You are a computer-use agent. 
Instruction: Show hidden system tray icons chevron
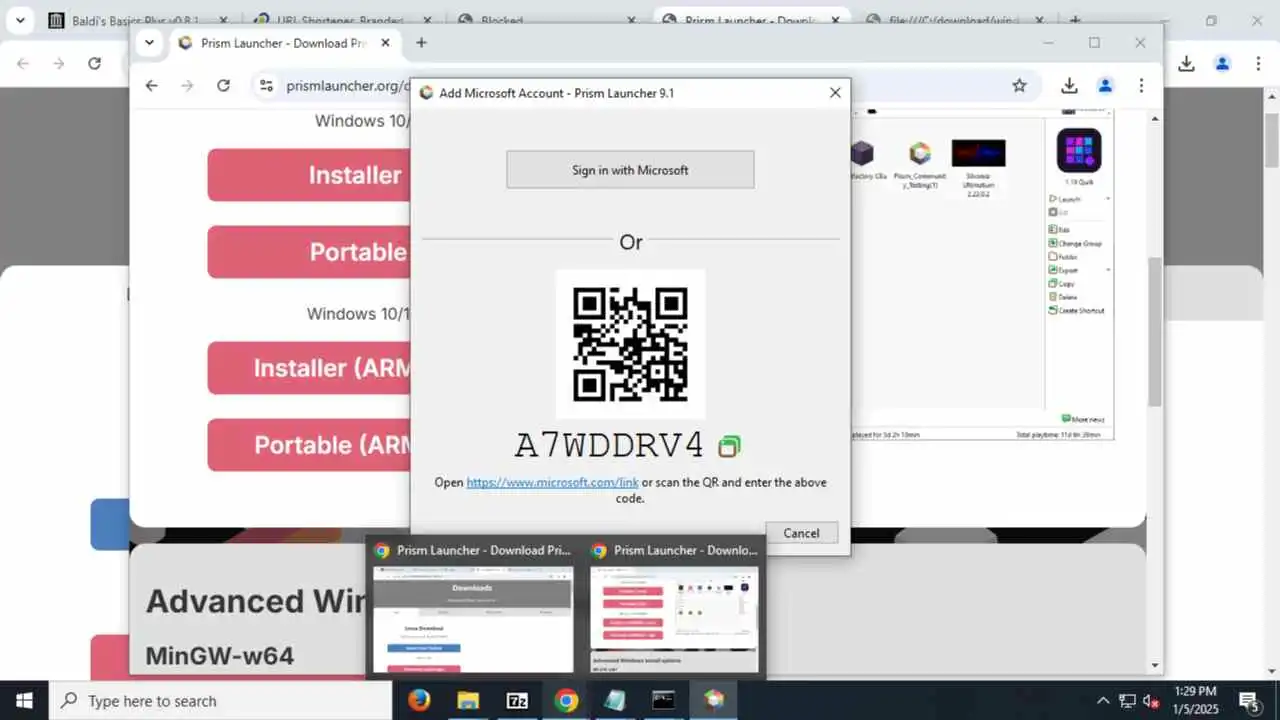(x=1103, y=701)
